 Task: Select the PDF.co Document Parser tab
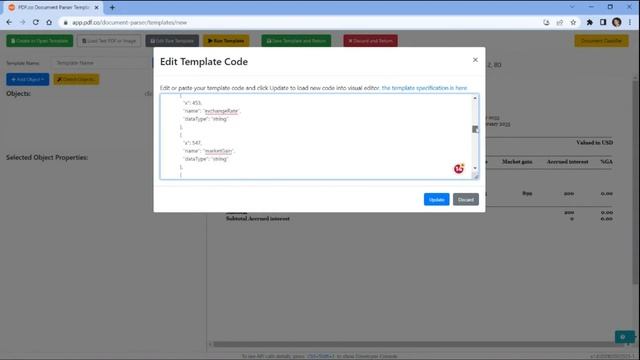[x=54, y=7]
